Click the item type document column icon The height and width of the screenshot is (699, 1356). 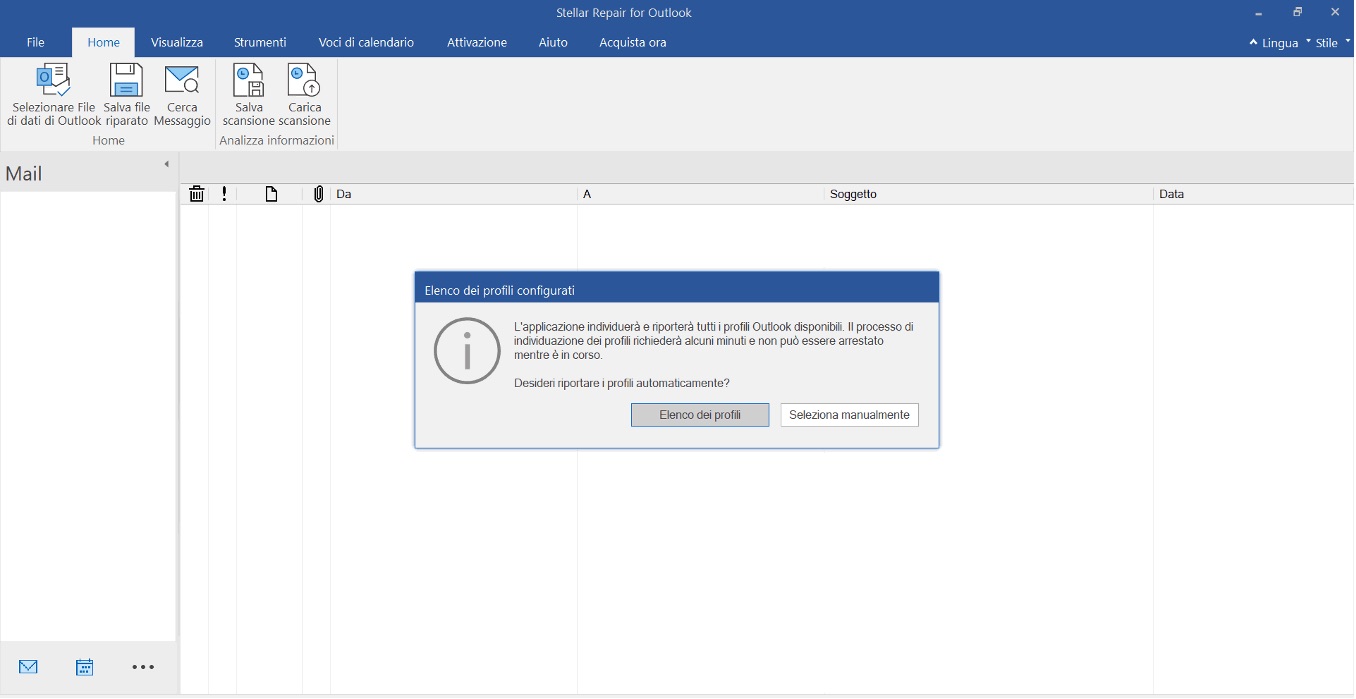[x=271, y=194]
